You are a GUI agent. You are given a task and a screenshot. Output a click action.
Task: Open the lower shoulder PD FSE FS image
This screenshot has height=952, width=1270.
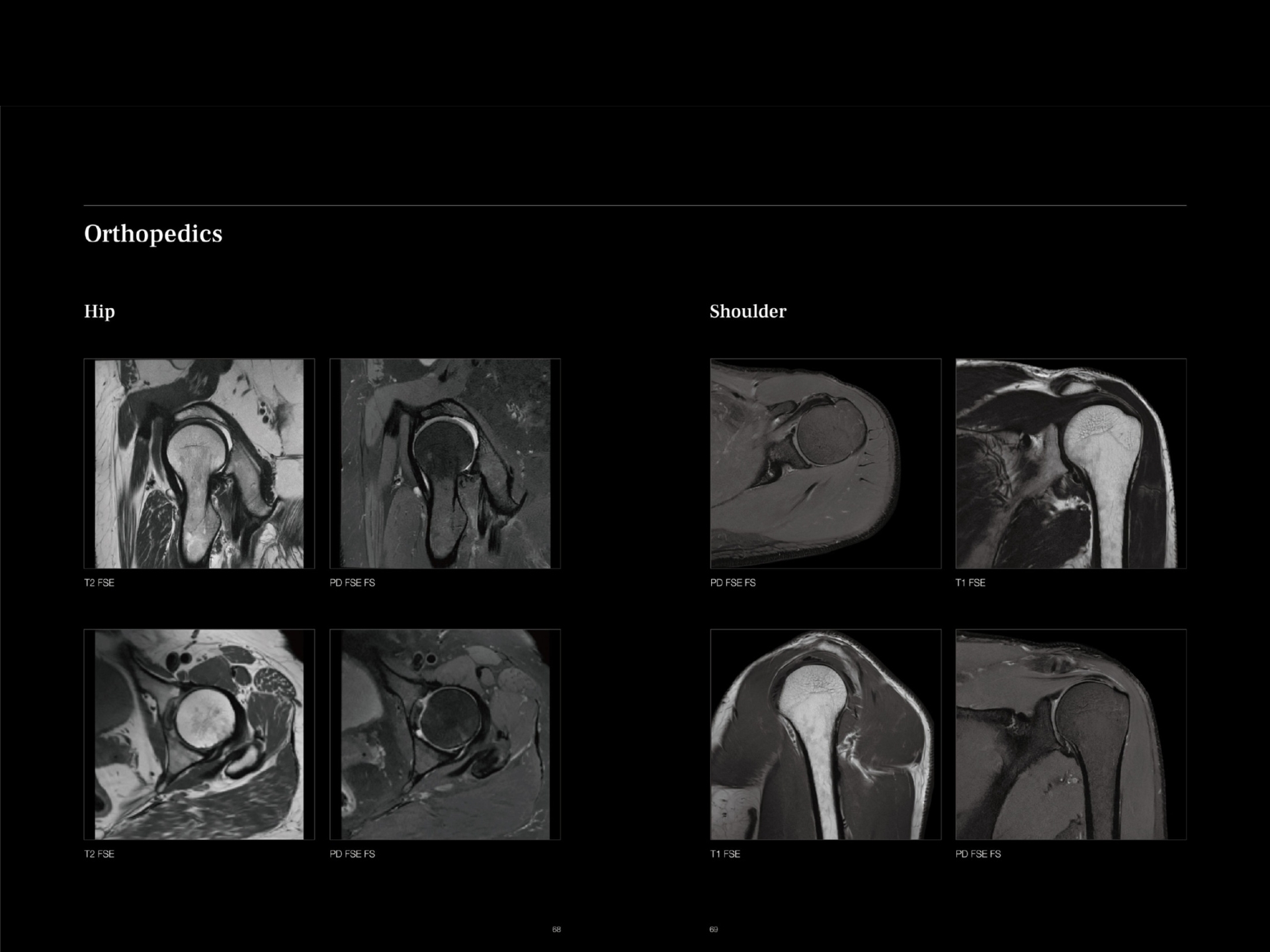coord(1070,734)
